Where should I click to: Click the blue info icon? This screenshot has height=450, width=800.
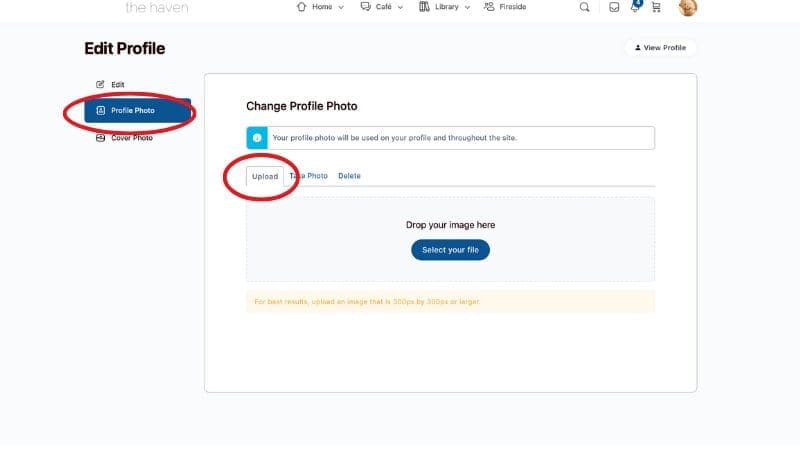pyautogui.click(x=257, y=138)
